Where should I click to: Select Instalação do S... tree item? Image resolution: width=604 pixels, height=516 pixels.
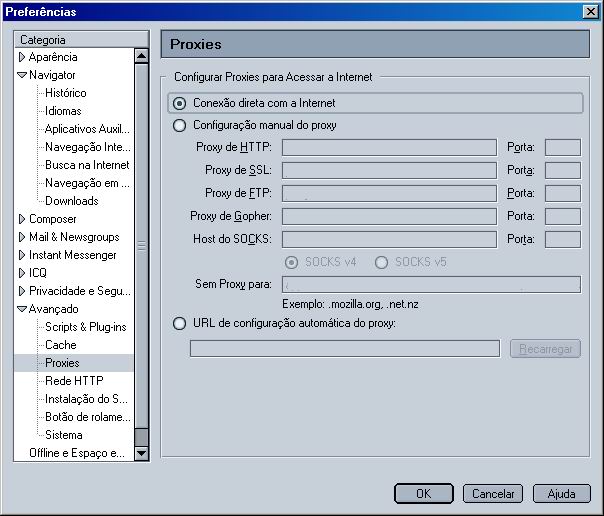pos(86,399)
